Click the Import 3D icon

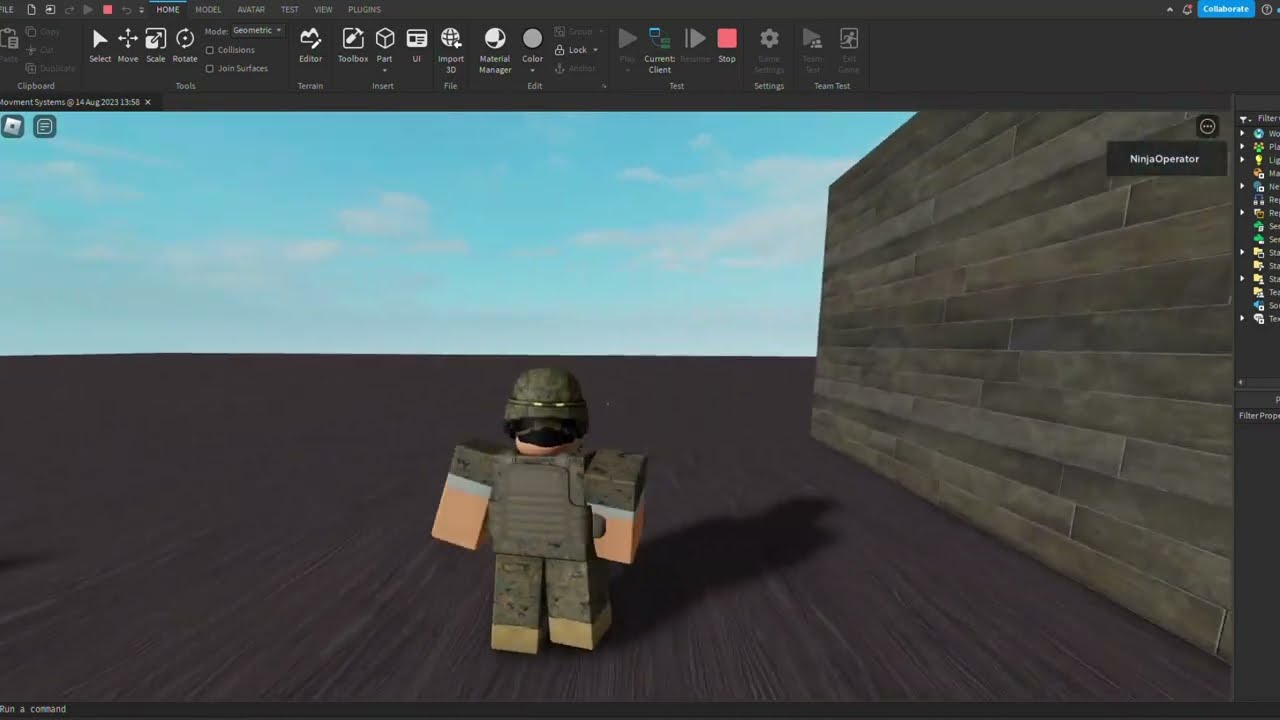451,39
